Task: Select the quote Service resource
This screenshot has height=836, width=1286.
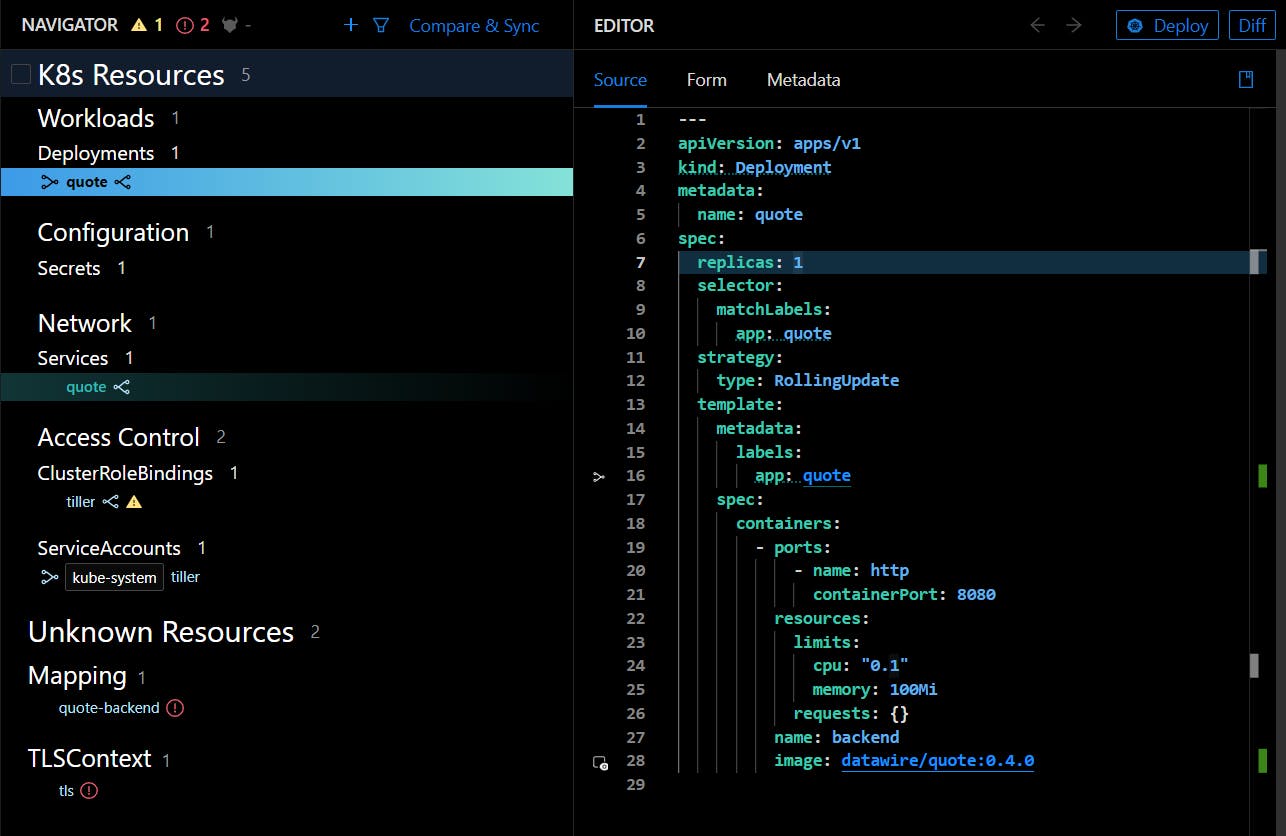Action: click(x=287, y=387)
